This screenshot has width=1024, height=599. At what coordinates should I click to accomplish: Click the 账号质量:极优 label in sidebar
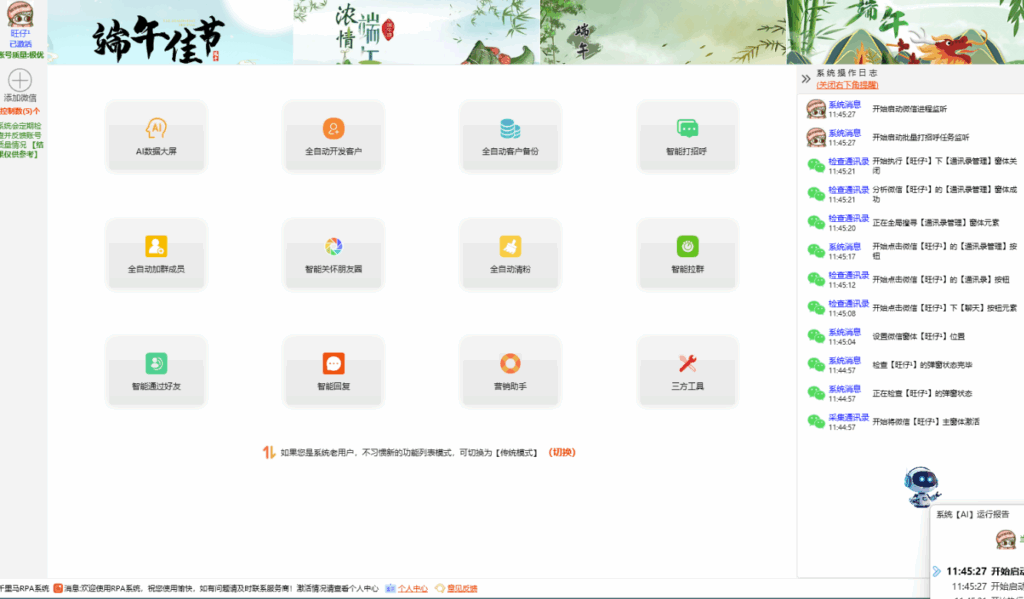[x=22, y=55]
